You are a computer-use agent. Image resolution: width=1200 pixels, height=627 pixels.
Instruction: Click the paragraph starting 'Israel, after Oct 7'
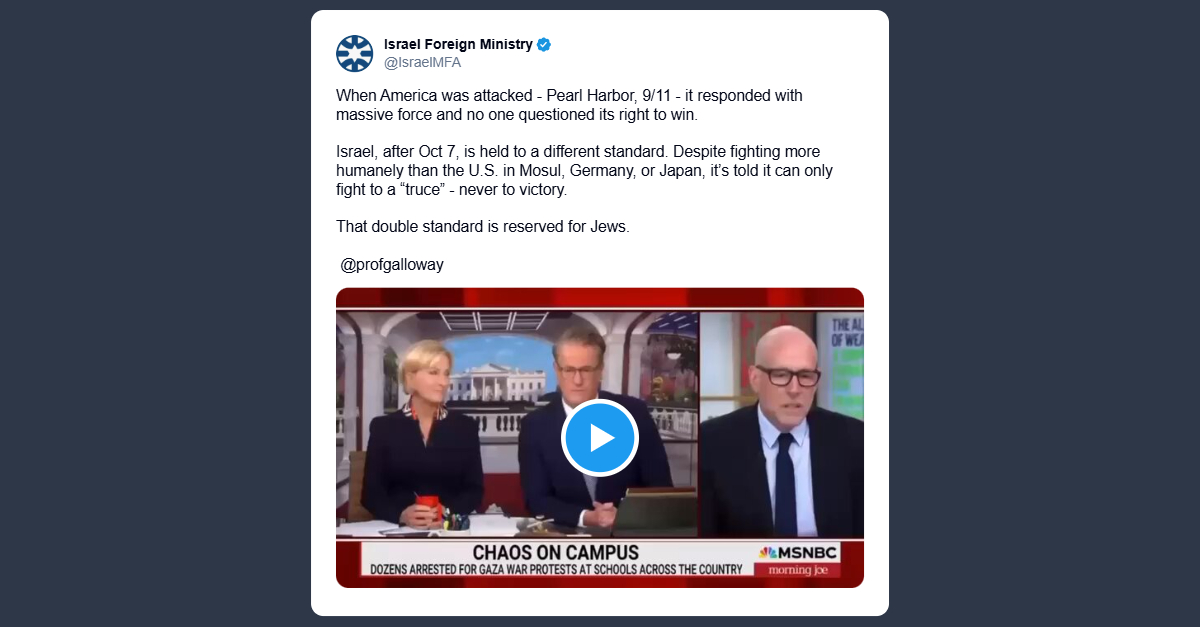(584, 170)
